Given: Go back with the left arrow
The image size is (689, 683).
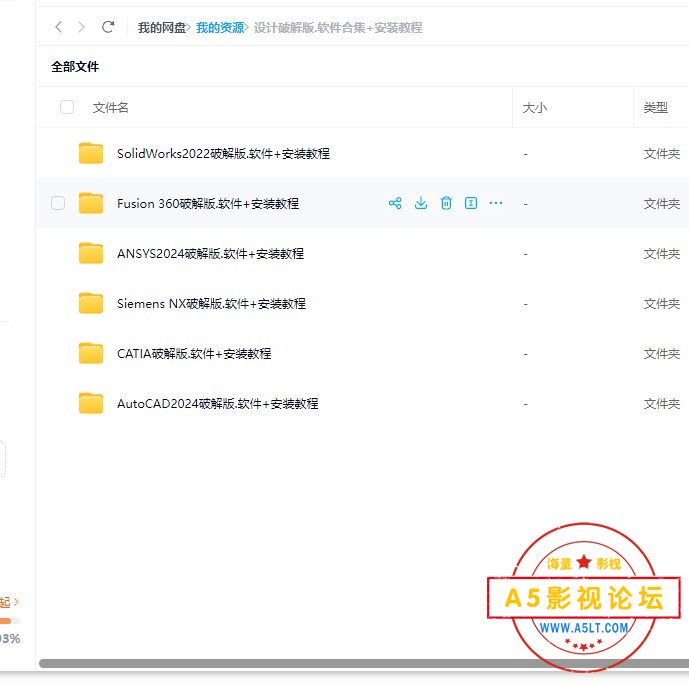Looking at the screenshot, I should [x=58, y=27].
